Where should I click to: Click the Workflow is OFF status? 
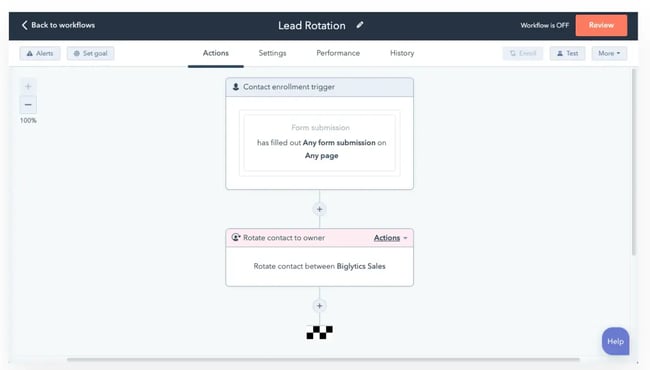click(544, 25)
